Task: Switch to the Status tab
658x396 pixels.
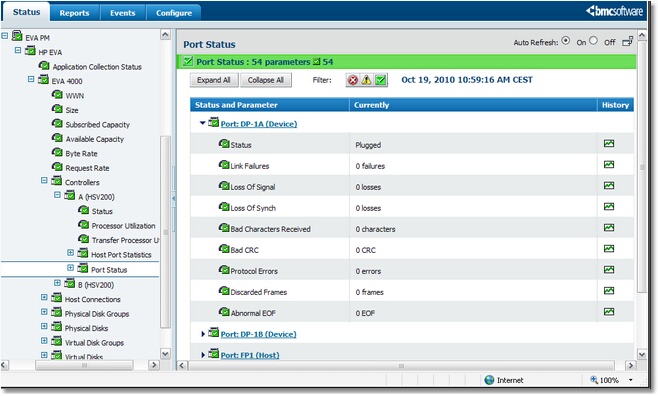Action: click(26, 12)
